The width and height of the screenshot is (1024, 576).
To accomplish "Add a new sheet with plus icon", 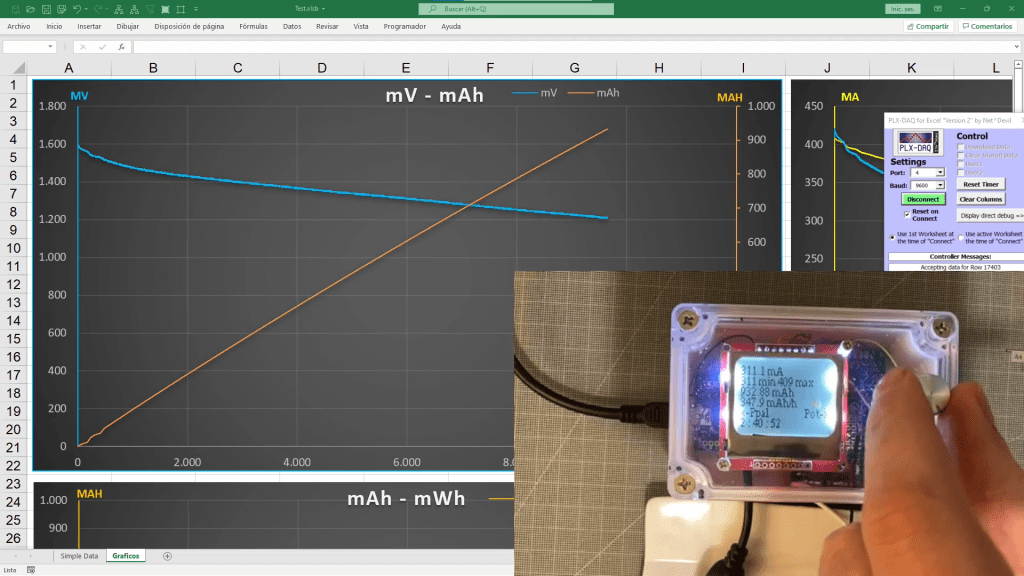I will pyautogui.click(x=167, y=555).
